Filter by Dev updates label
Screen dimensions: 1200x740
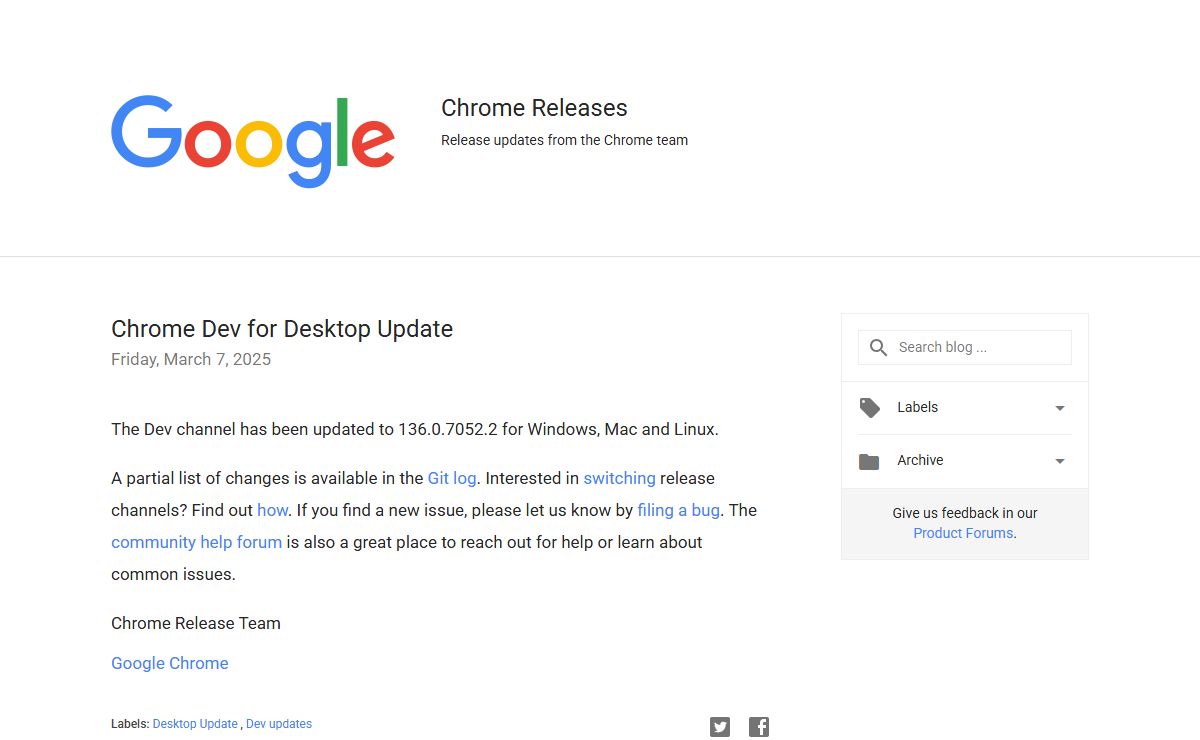coord(279,724)
